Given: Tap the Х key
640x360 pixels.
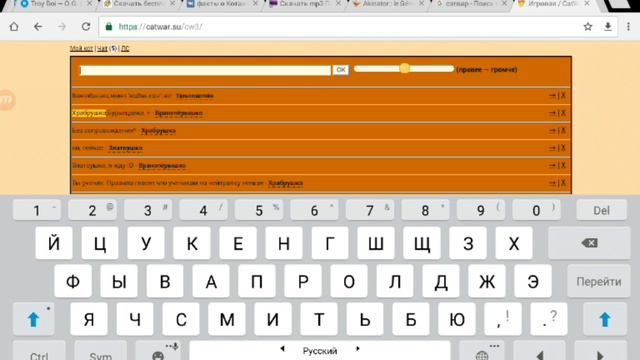Looking at the screenshot, I should (514, 244).
